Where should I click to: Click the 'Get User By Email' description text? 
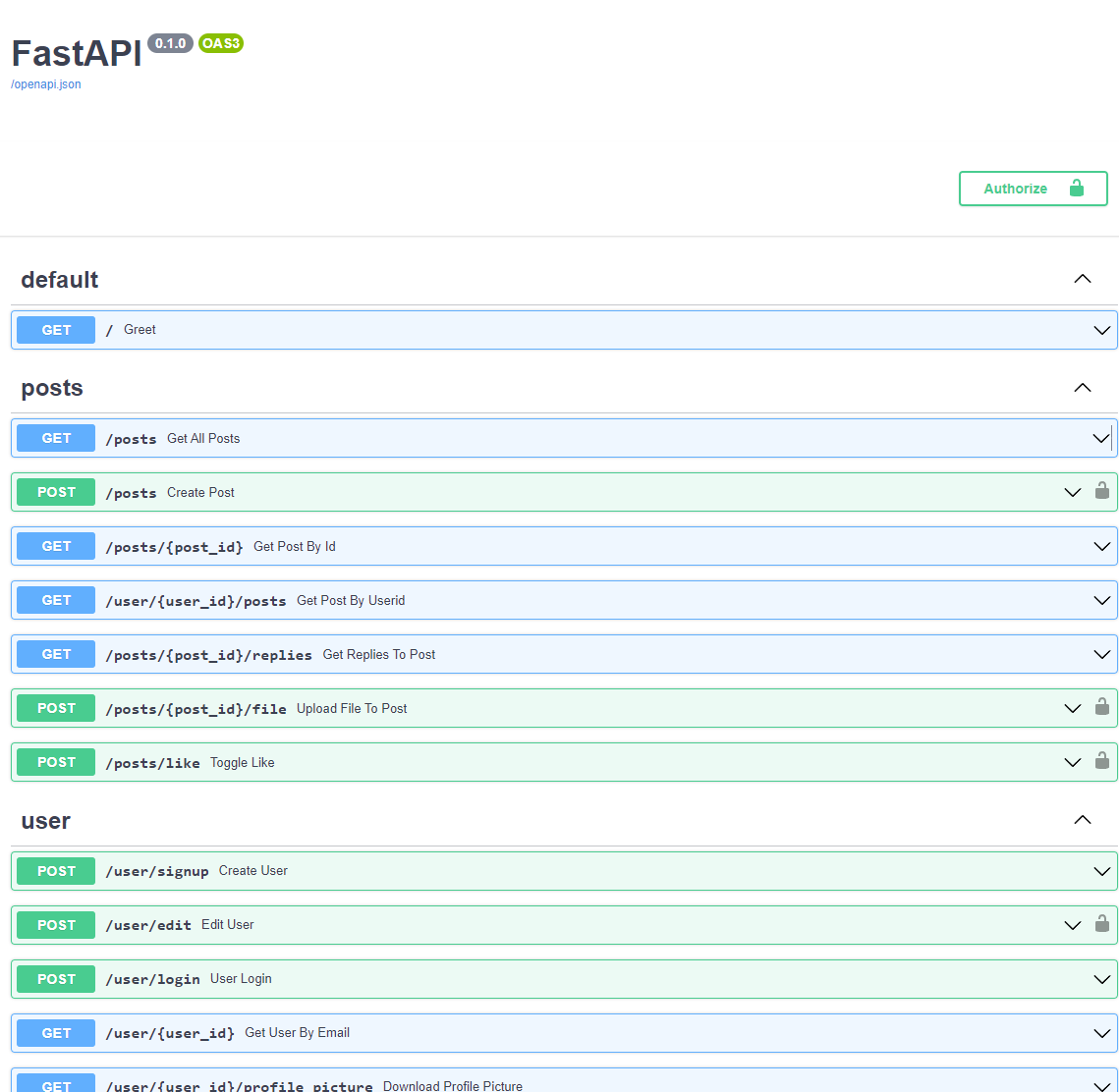pos(297,1033)
